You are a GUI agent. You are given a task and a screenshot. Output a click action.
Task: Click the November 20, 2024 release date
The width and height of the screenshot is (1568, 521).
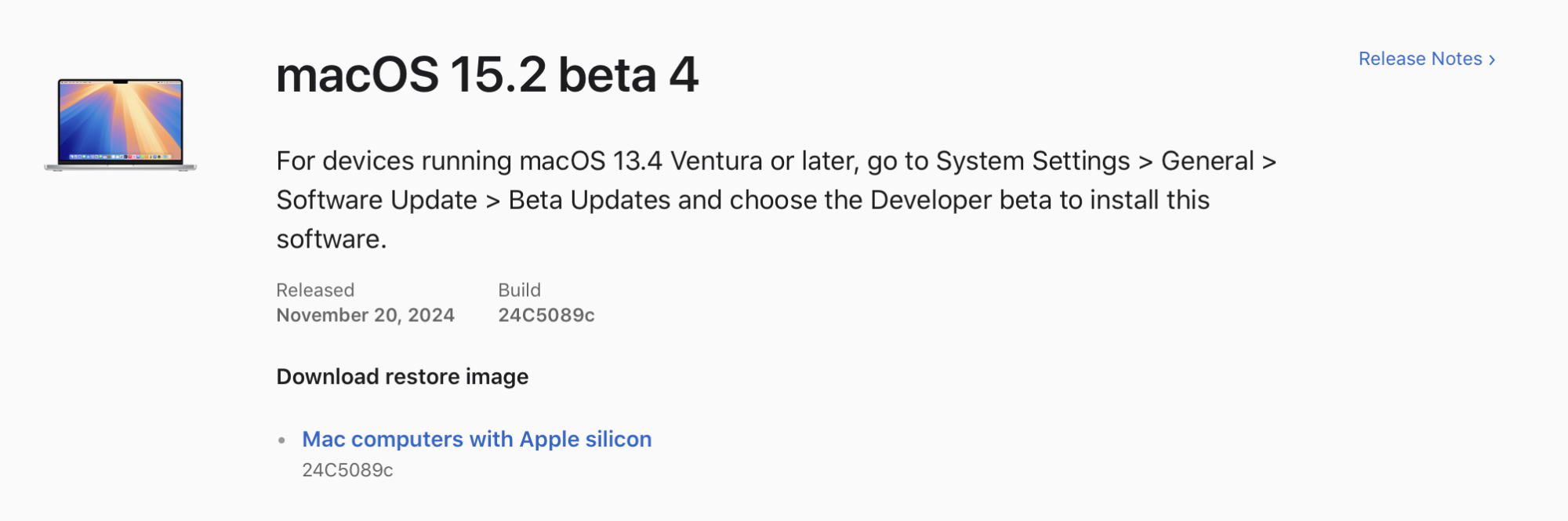pos(365,315)
